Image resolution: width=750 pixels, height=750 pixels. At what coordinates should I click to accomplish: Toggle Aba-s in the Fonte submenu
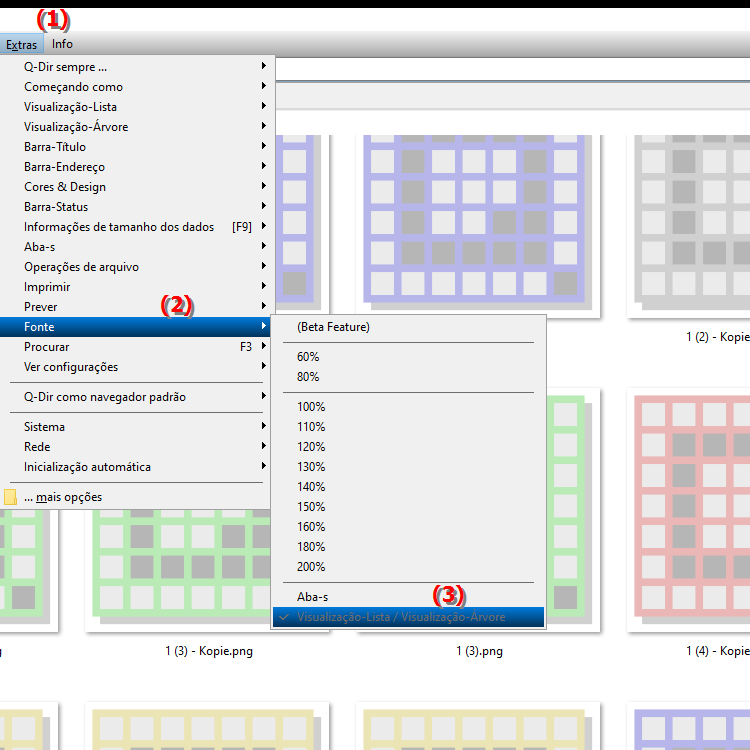point(408,597)
